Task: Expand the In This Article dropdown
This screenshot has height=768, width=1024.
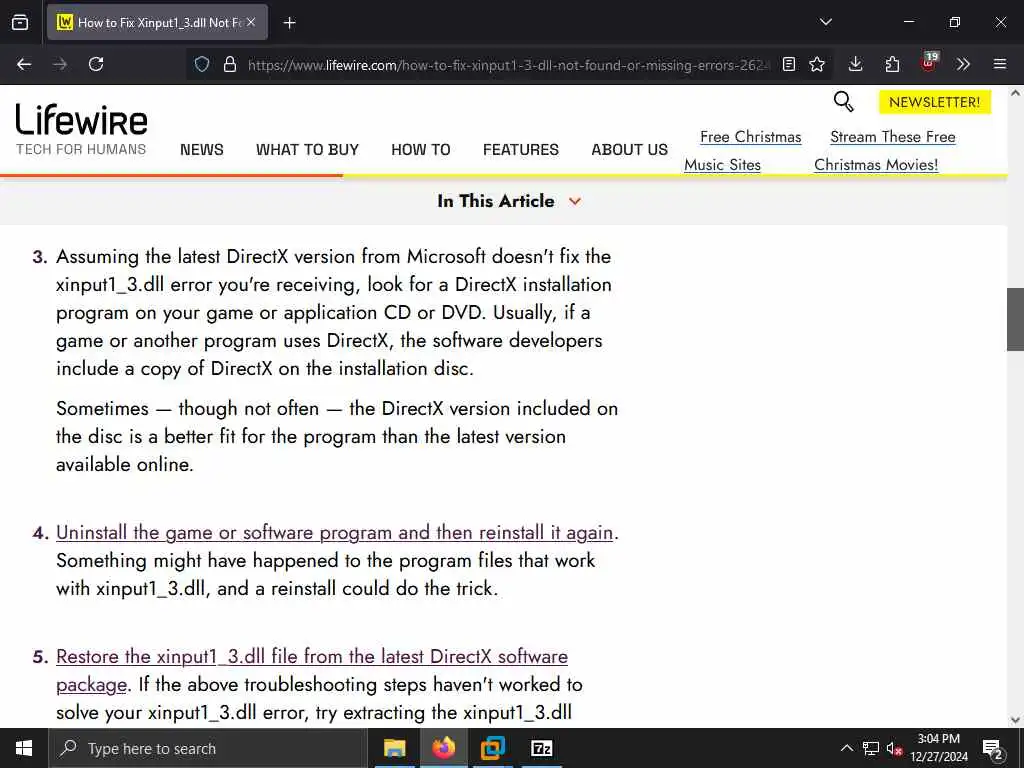Action: coord(509,201)
